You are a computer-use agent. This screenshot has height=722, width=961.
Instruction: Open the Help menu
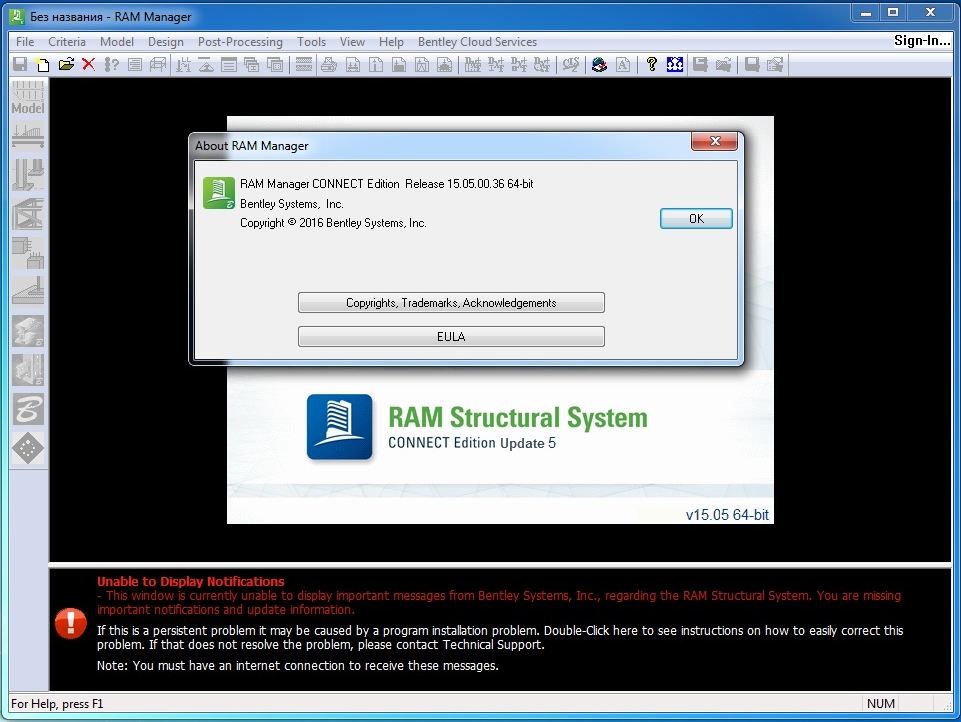[391, 42]
